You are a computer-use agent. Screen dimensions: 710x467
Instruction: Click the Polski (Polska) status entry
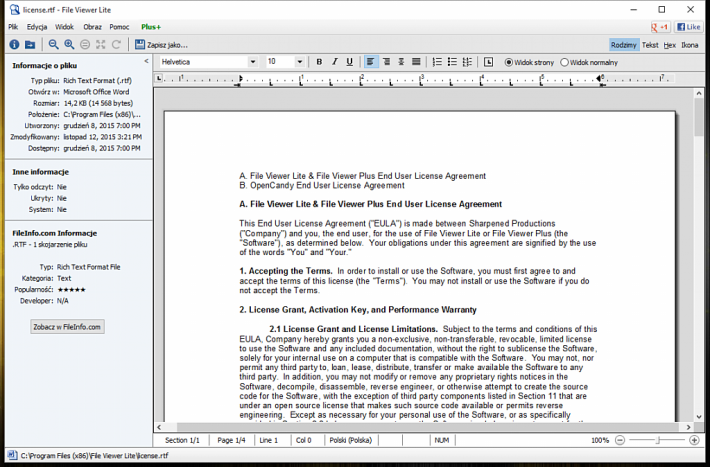[x=350, y=440]
